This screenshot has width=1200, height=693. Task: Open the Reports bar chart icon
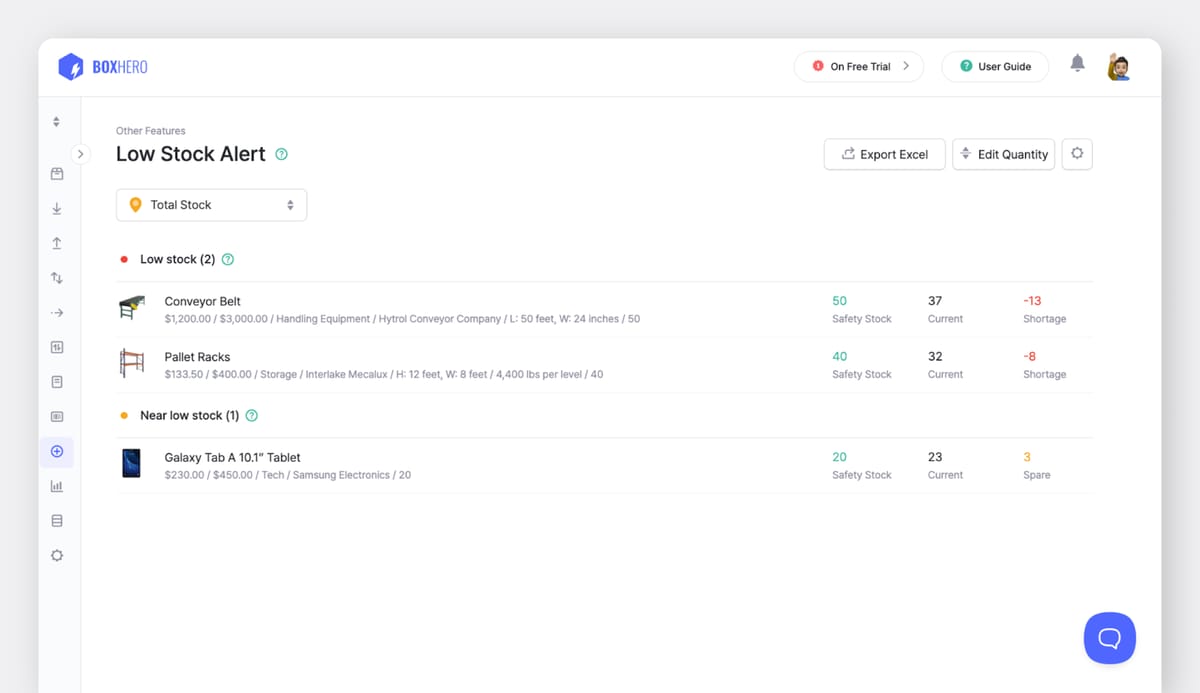(x=57, y=486)
